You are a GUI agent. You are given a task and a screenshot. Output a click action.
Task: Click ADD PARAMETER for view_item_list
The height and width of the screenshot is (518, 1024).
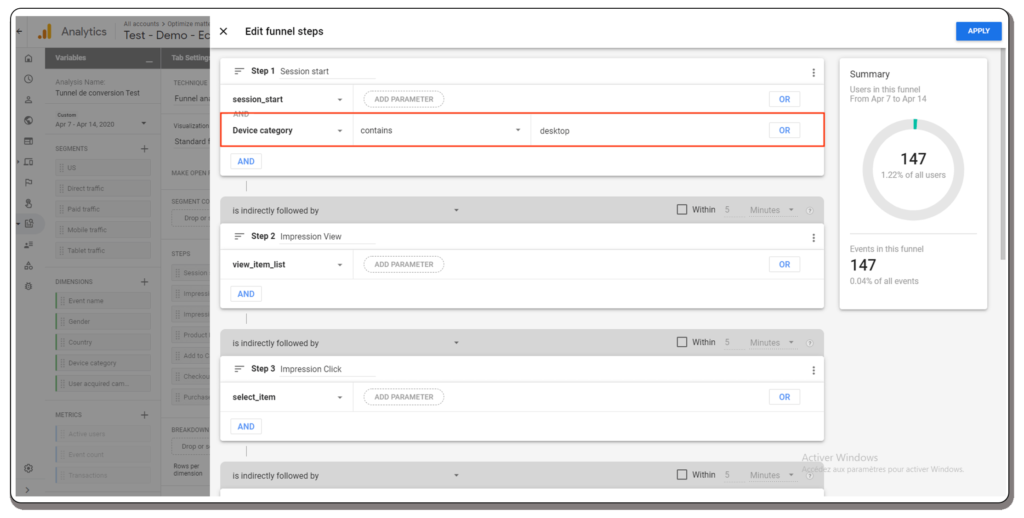click(403, 265)
